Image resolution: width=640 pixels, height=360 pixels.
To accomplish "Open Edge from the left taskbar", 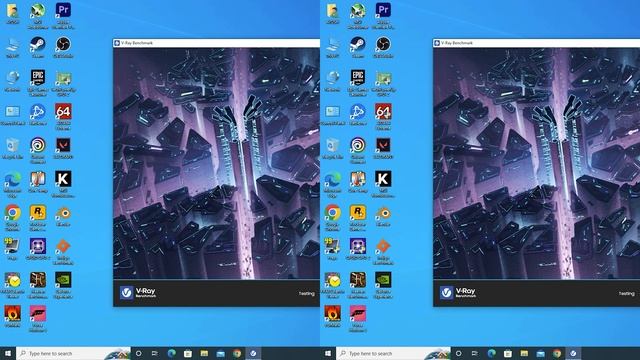I will tap(171, 353).
